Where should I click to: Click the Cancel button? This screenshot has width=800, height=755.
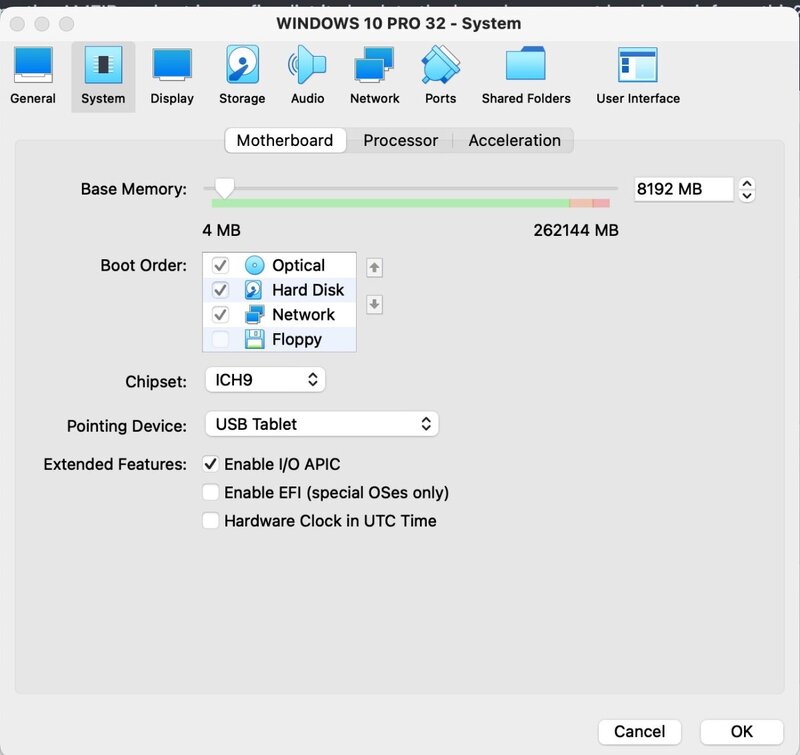tap(639, 732)
